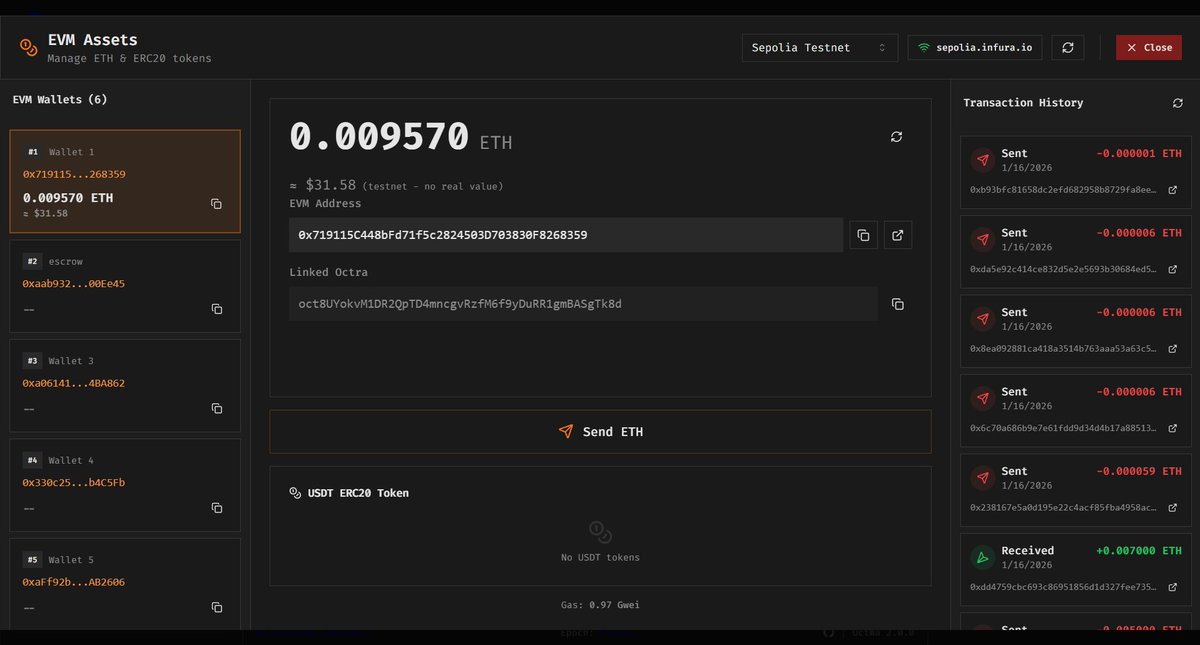Open the Sepolia Testnet network dropdown
Viewport: 1200px width, 645px height.
[x=819, y=47]
